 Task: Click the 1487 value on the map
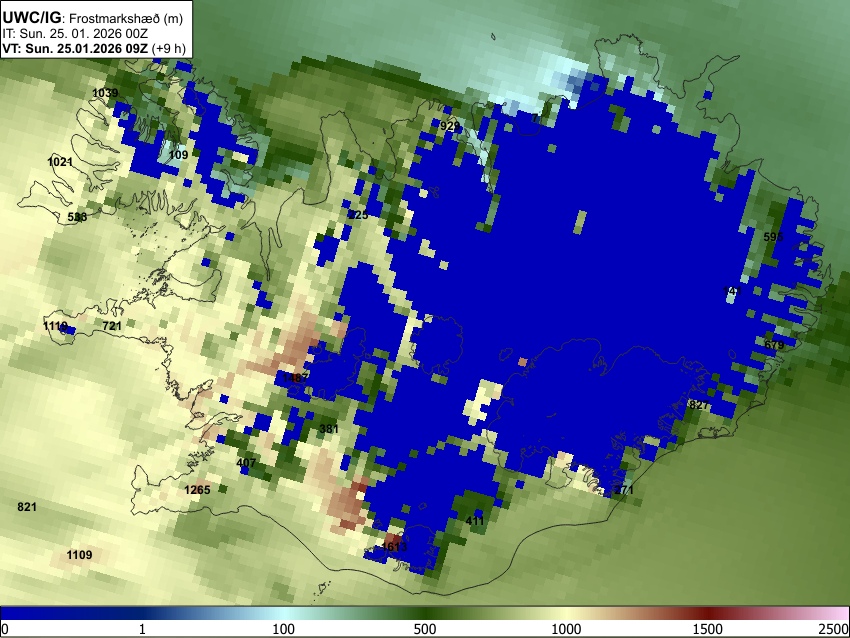(295, 377)
